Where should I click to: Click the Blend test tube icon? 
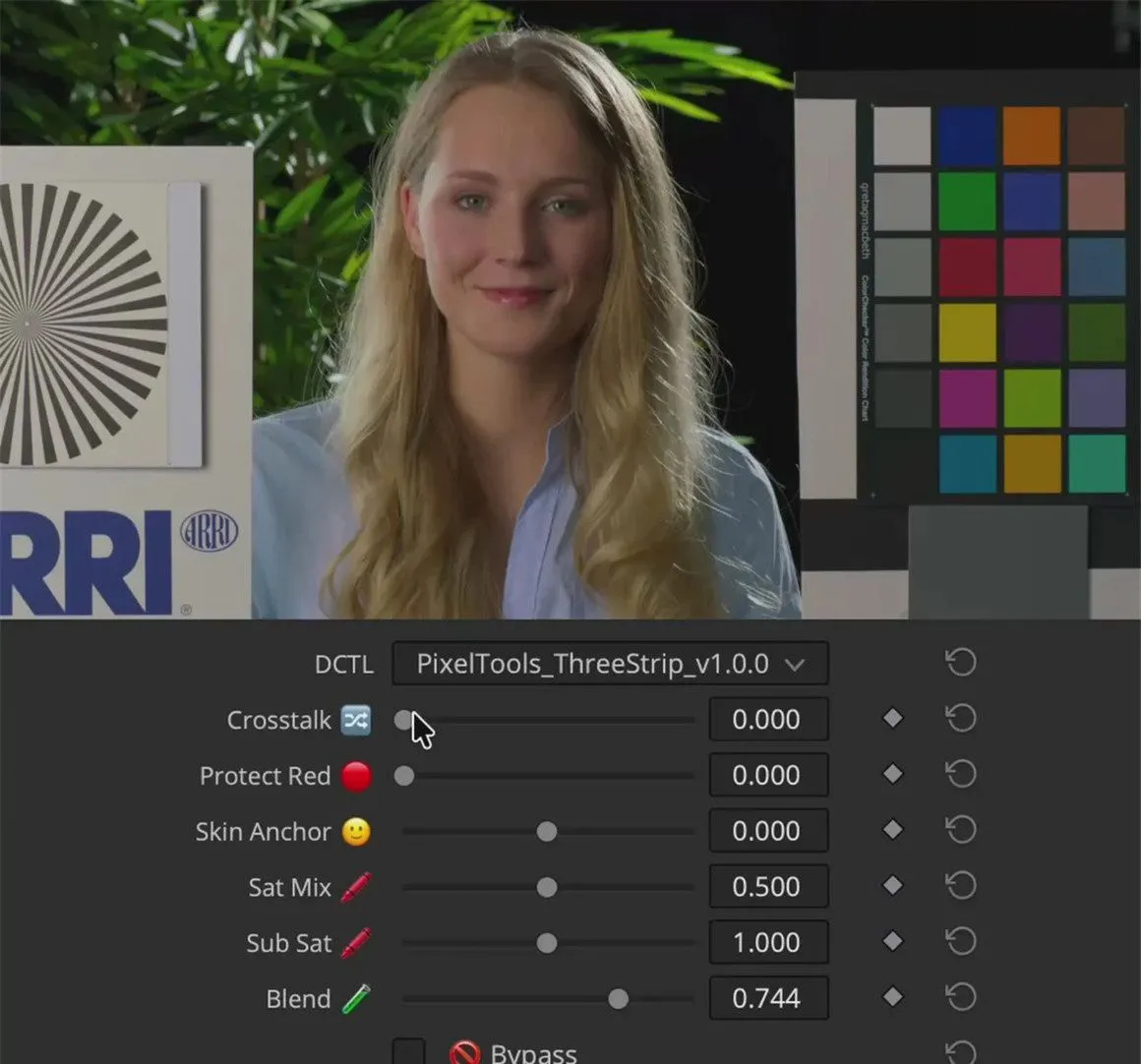(356, 998)
